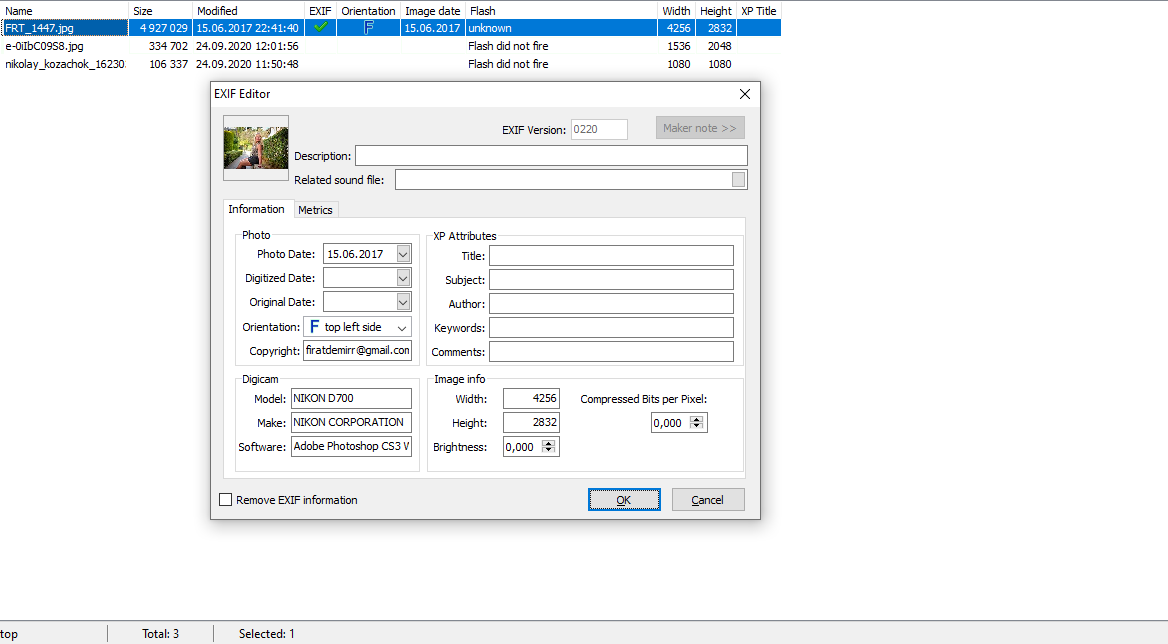
Task: Click the Cancel button
Action: point(708,500)
